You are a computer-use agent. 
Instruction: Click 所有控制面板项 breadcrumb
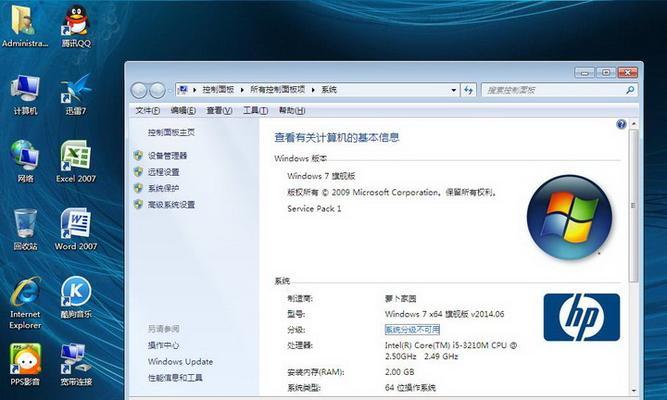[x=277, y=90]
